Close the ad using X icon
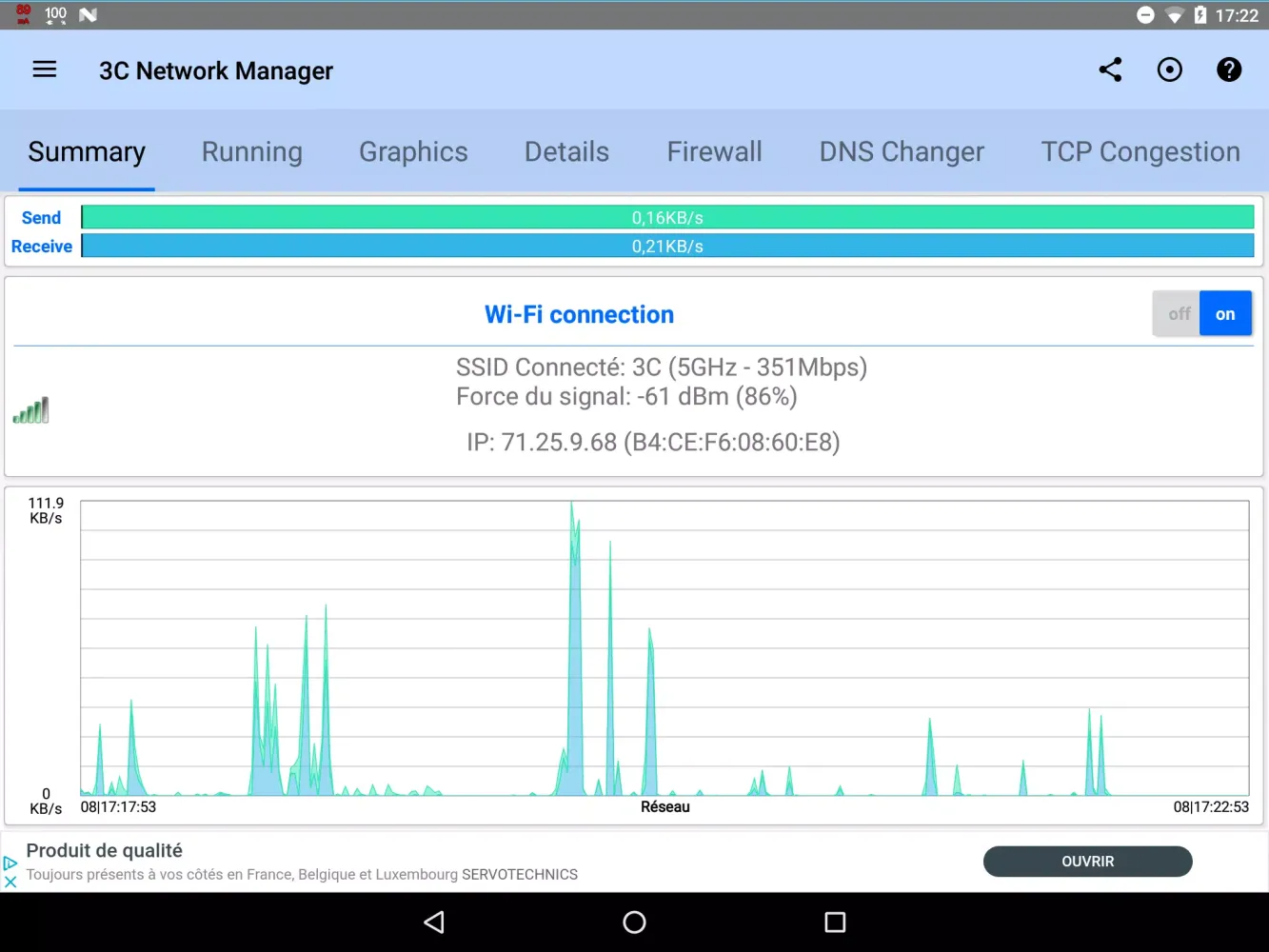This screenshot has height=952, width=1269. point(10,883)
